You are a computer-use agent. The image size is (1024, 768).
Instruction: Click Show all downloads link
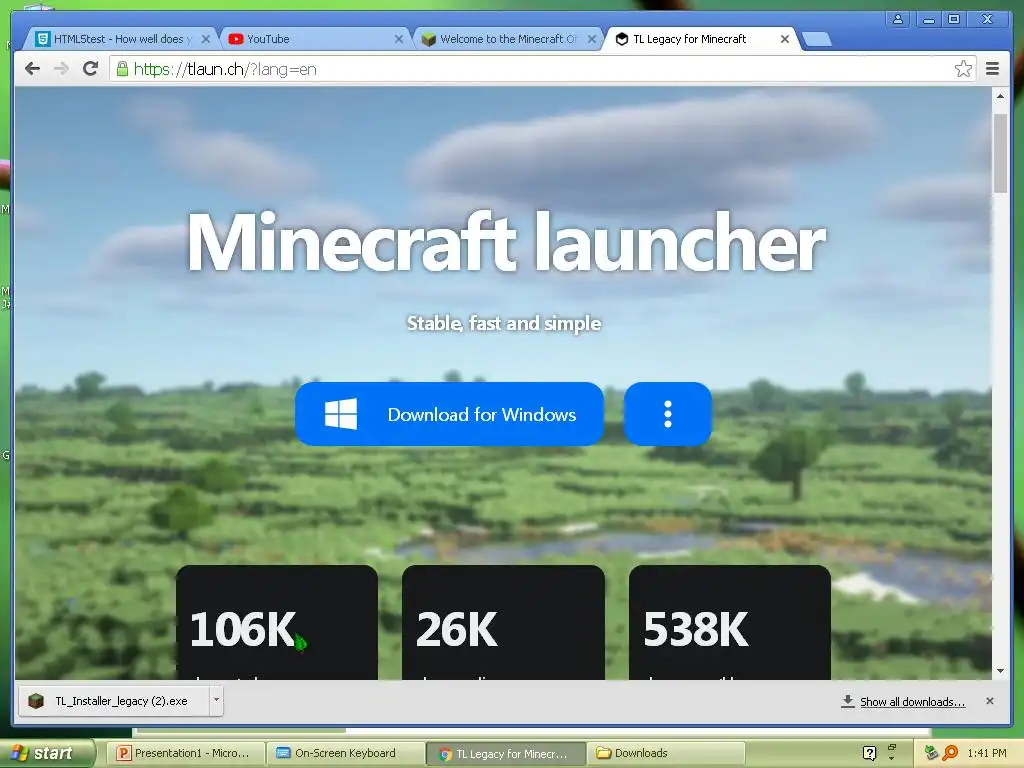(x=912, y=701)
